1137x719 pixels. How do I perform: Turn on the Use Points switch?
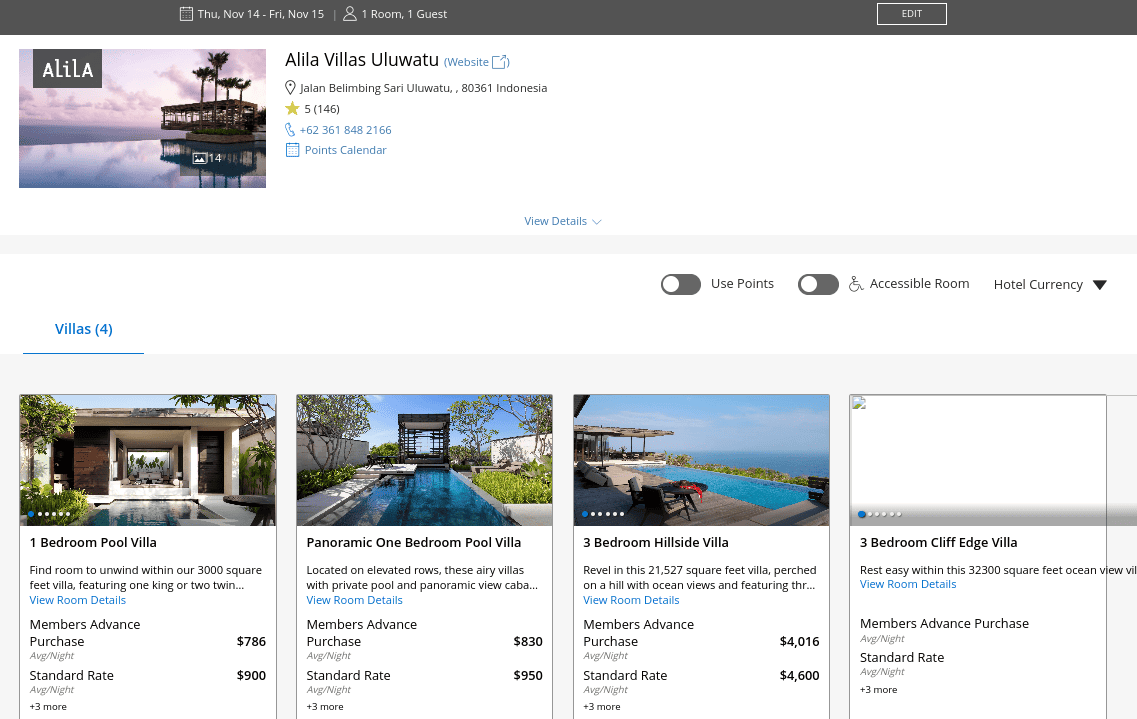click(681, 284)
